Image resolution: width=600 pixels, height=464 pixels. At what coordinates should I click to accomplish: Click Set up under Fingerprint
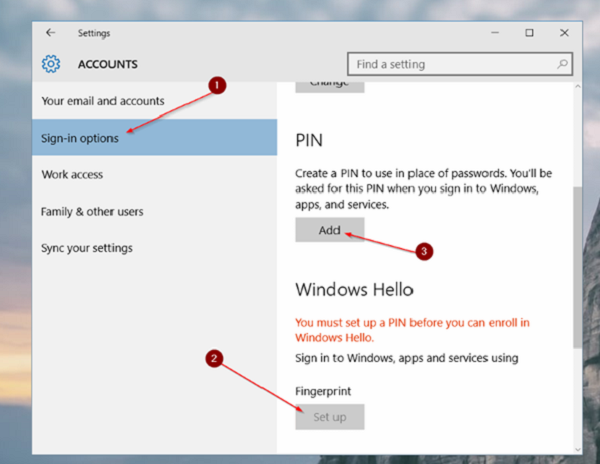(329, 417)
